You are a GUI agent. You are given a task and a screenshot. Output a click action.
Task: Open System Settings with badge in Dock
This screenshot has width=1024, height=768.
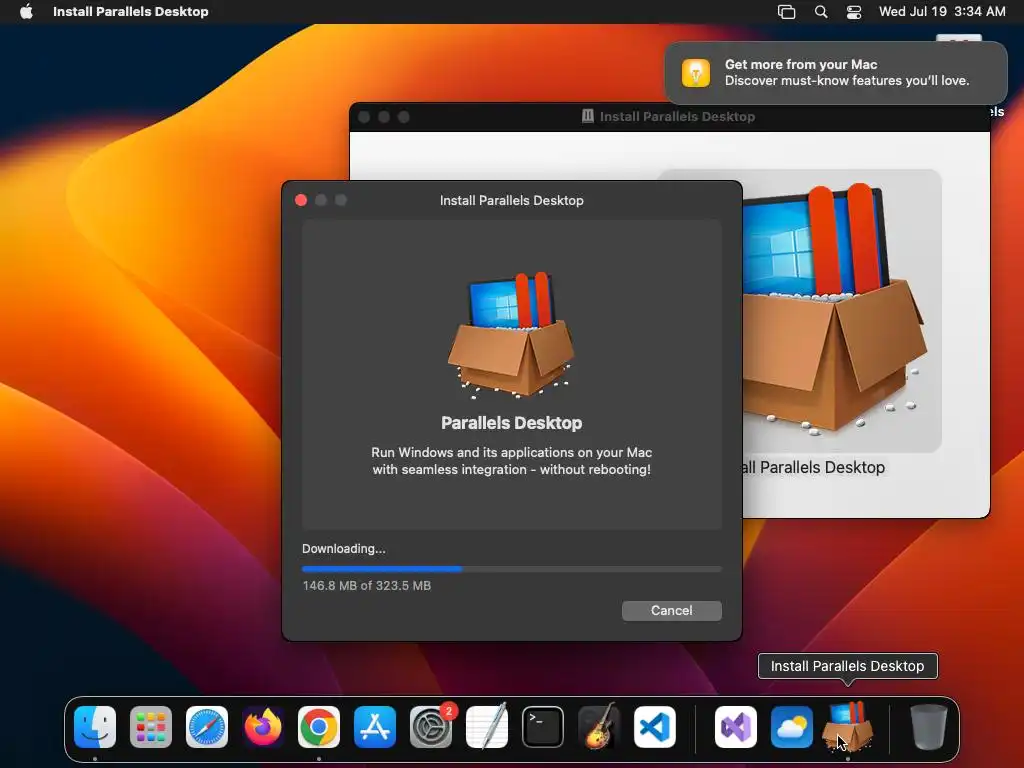431,726
